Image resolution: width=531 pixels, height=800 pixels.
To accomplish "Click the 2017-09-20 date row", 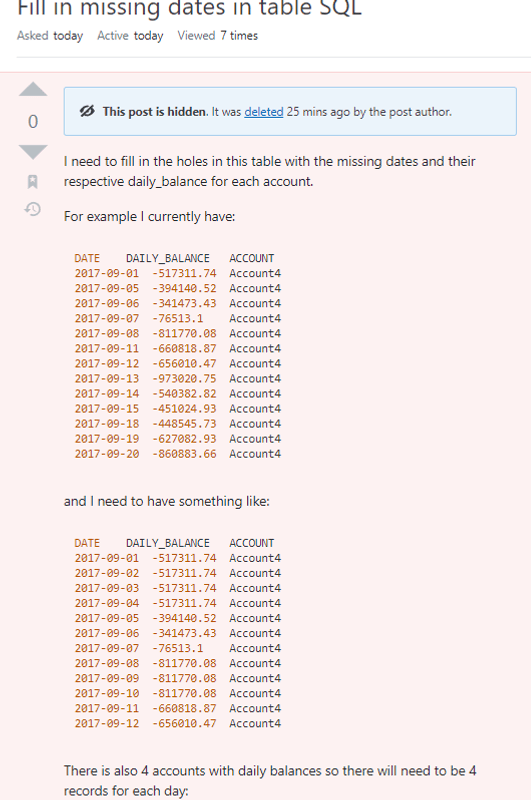I will coord(178,454).
